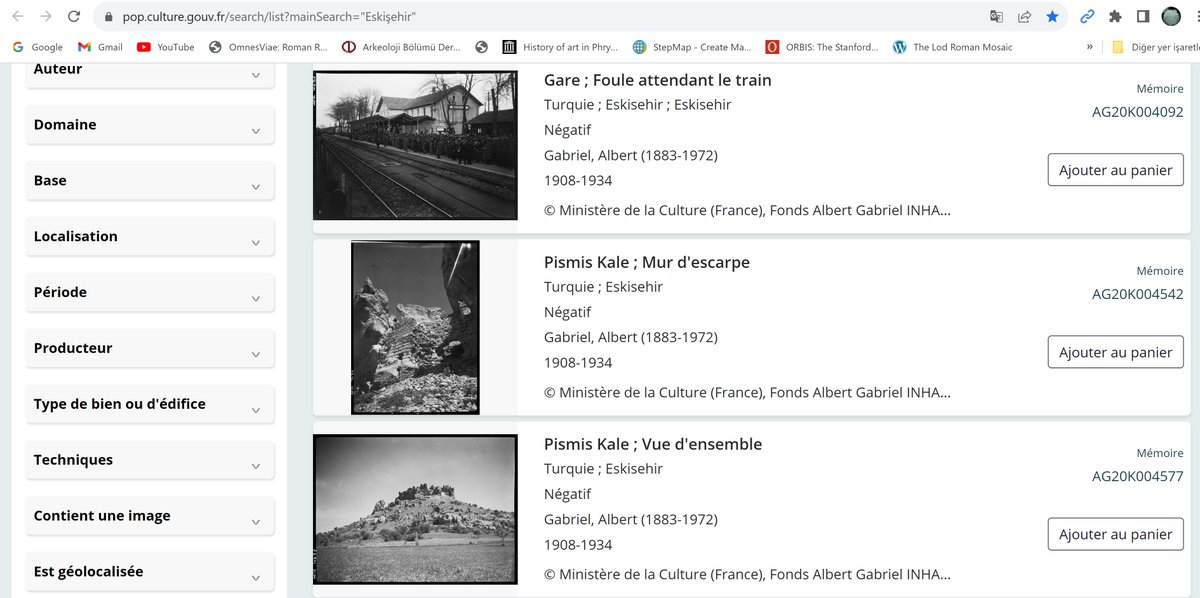
Task: Click the blue link extension icon
Action: click(1087, 17)
